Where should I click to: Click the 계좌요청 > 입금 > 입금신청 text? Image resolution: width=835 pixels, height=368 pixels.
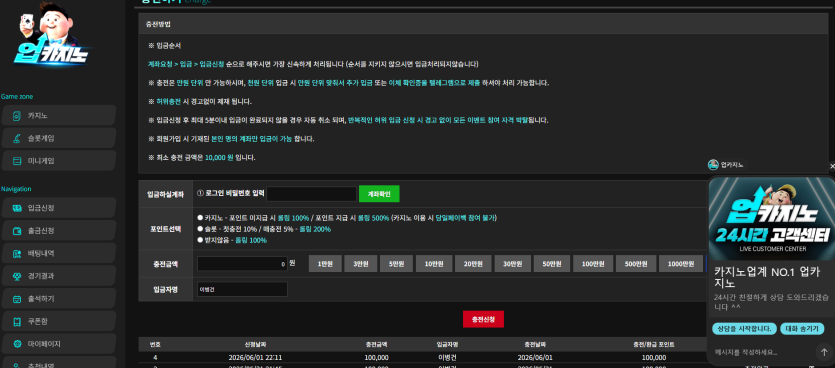pos(186,64)
